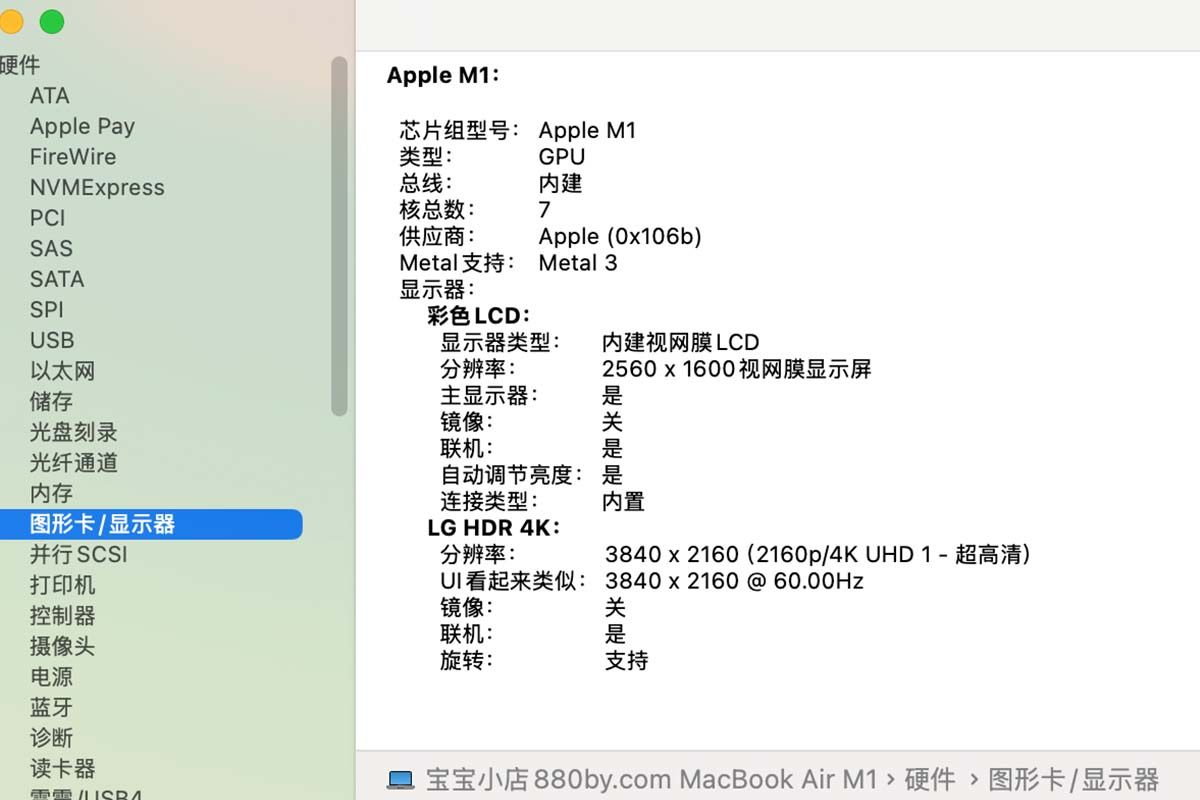The image size is (1200, 800).
Task: Click the 类型 value GPU
Action: 562,157
